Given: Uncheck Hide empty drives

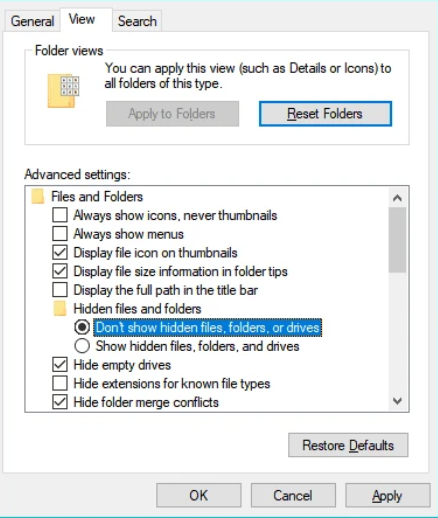Looking at the screenshot, I should (x=60, y=365).
